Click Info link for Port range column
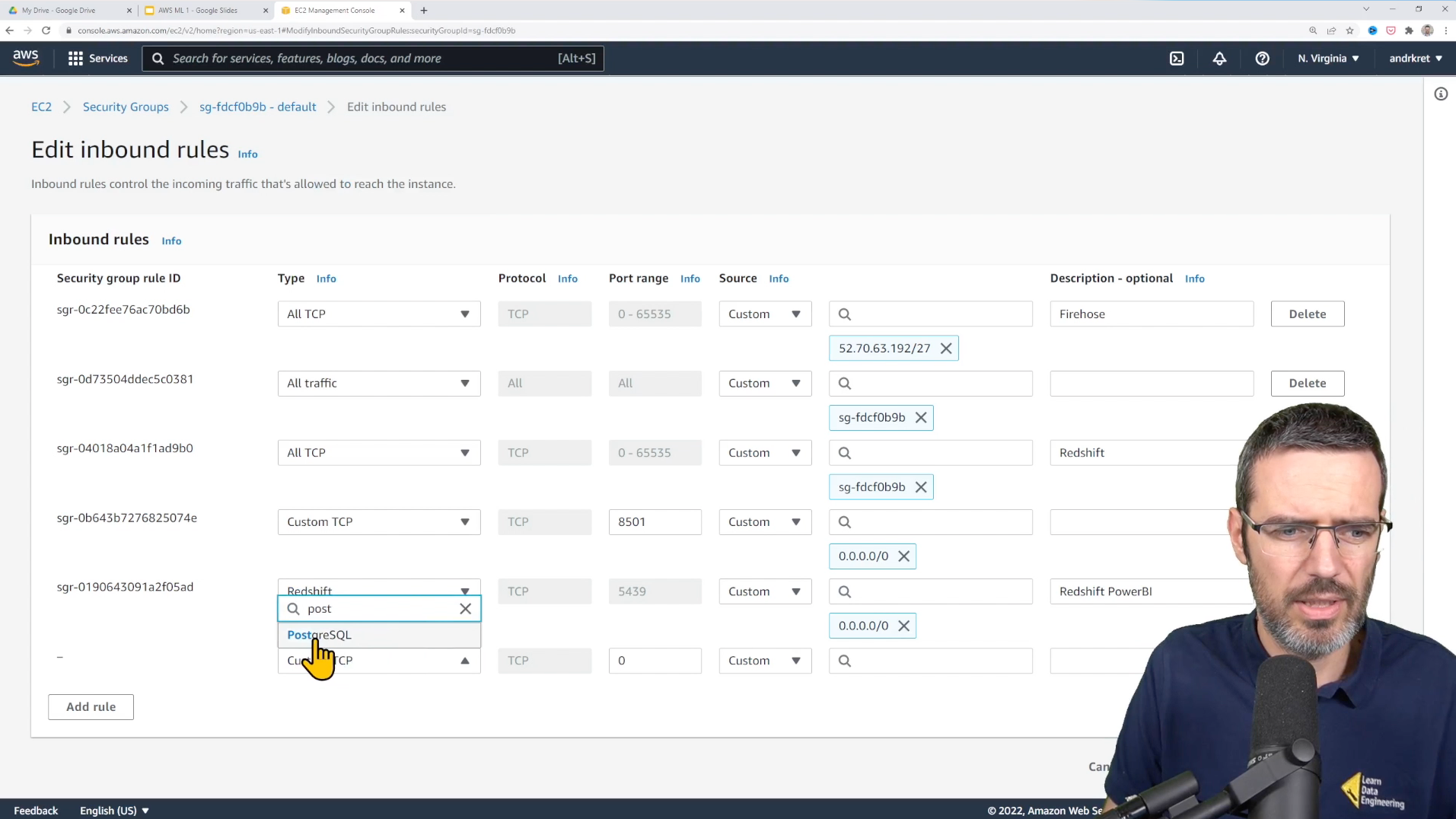The height and width of the screenshot is (819, 1456). pos(690,279)
